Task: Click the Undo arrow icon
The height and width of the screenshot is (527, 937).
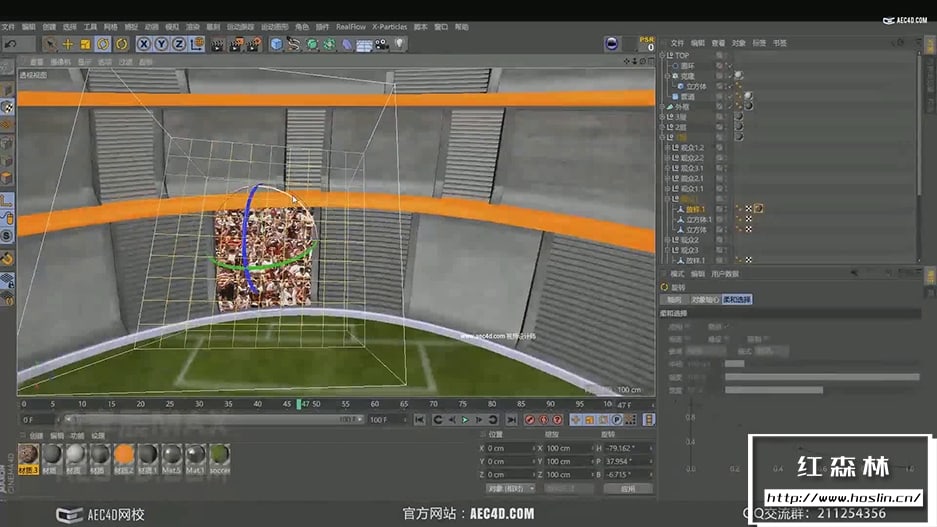Action: (x=9, y=44)
